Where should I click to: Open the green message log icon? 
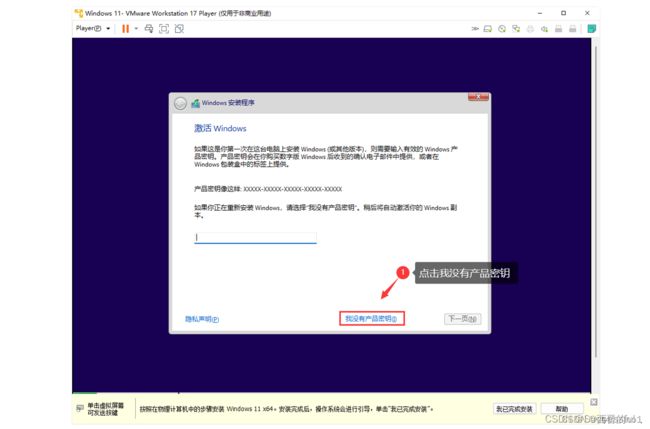pos(592,29)
